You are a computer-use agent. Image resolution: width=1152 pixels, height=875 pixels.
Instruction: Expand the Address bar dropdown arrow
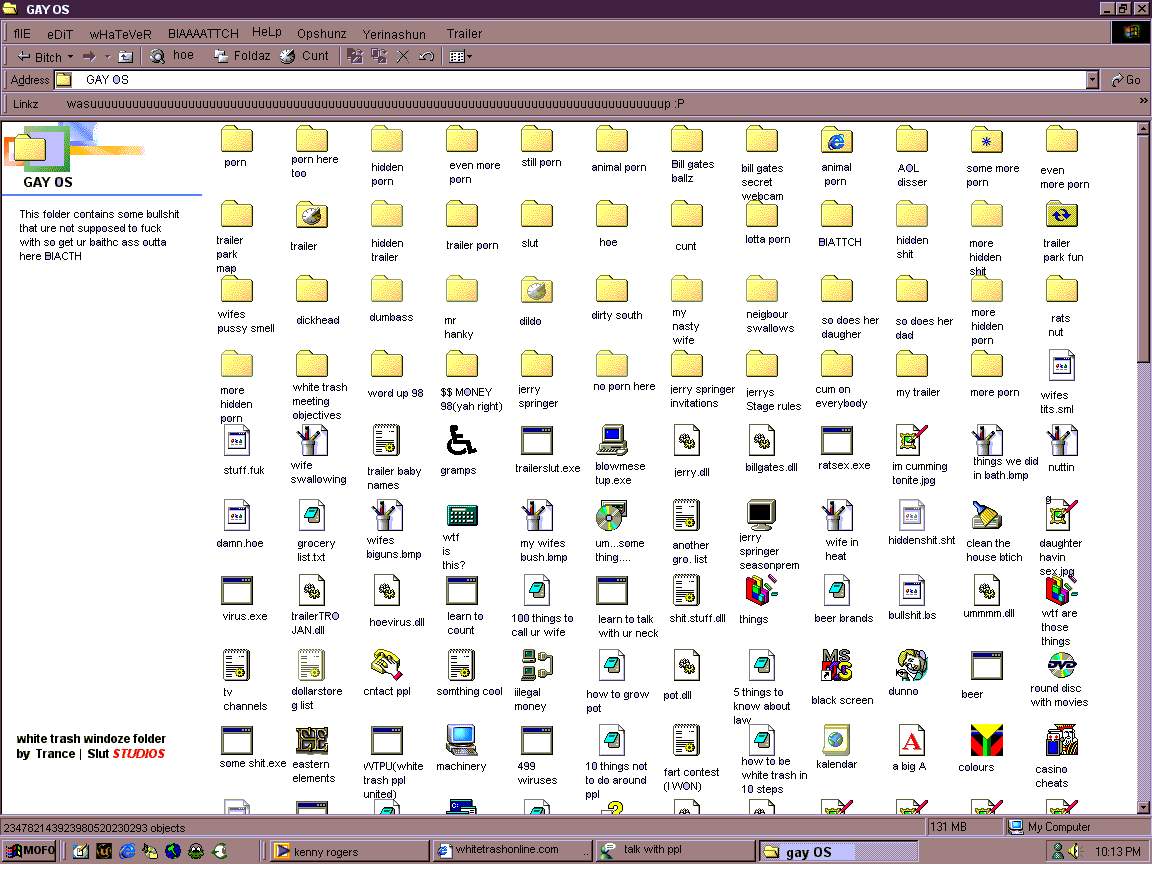point(1092,79)
